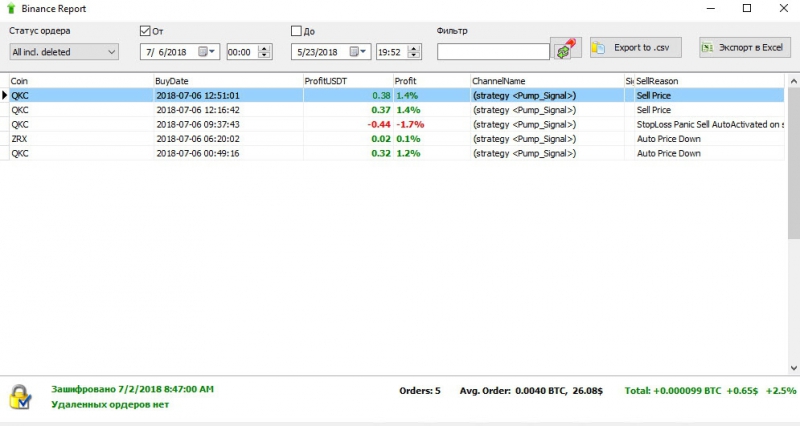Sort by the Coin column header
This screenshot has height=426, width=800.
81,81
